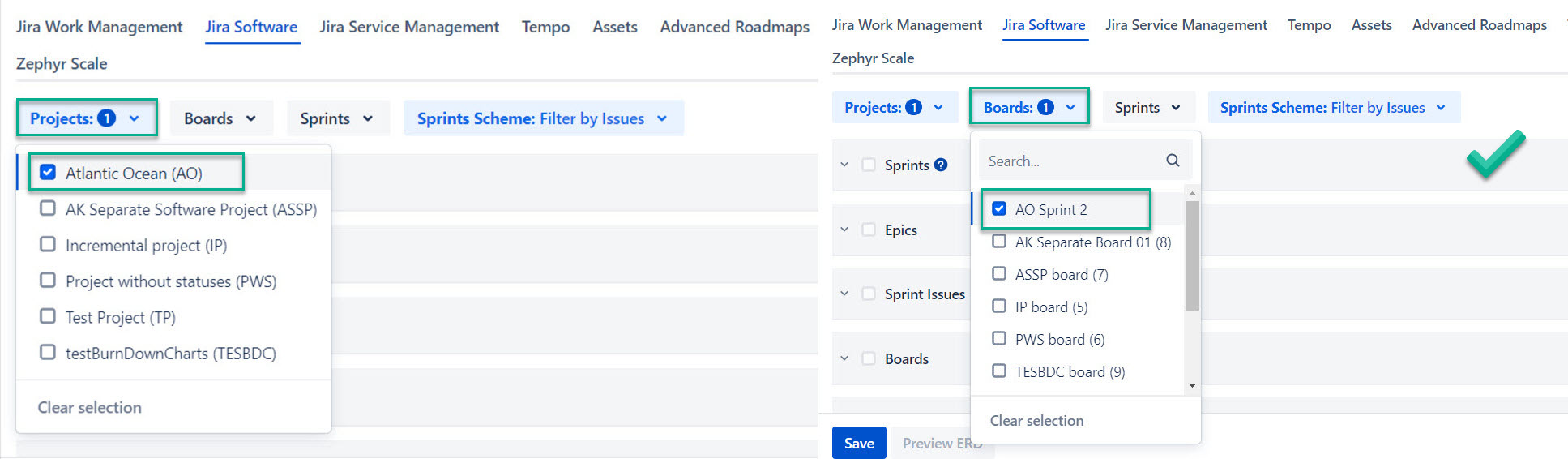This screenshot has height=459, width=1568.
Task: Check AK Separate Software Project (ASSP)
Action: click(48, 208)
